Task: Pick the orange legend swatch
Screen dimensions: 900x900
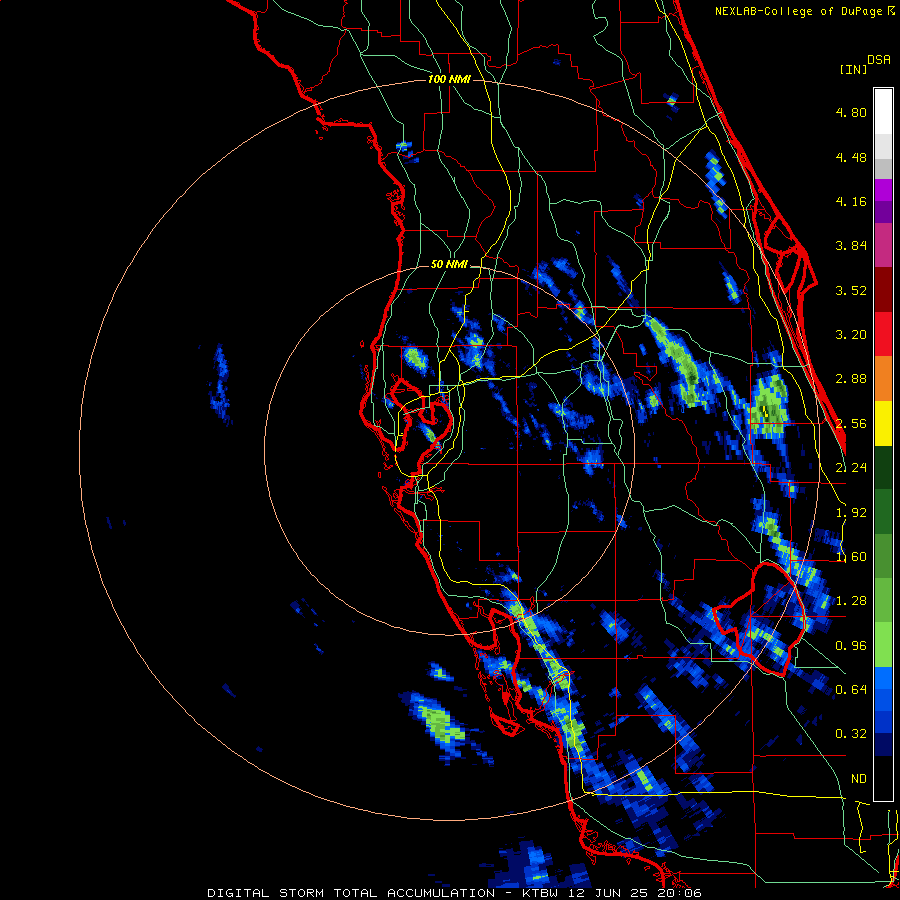Action: (x=883, y=379)
